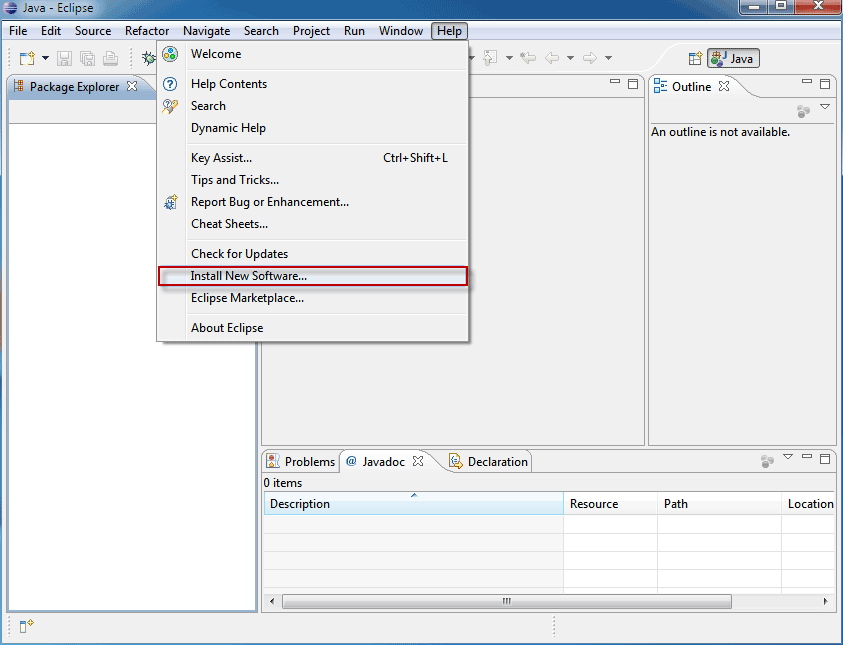The height and width of the screenshot is (645, 843).
Task: Open the Back history dropdown arrow
Action: pos(570,58)
